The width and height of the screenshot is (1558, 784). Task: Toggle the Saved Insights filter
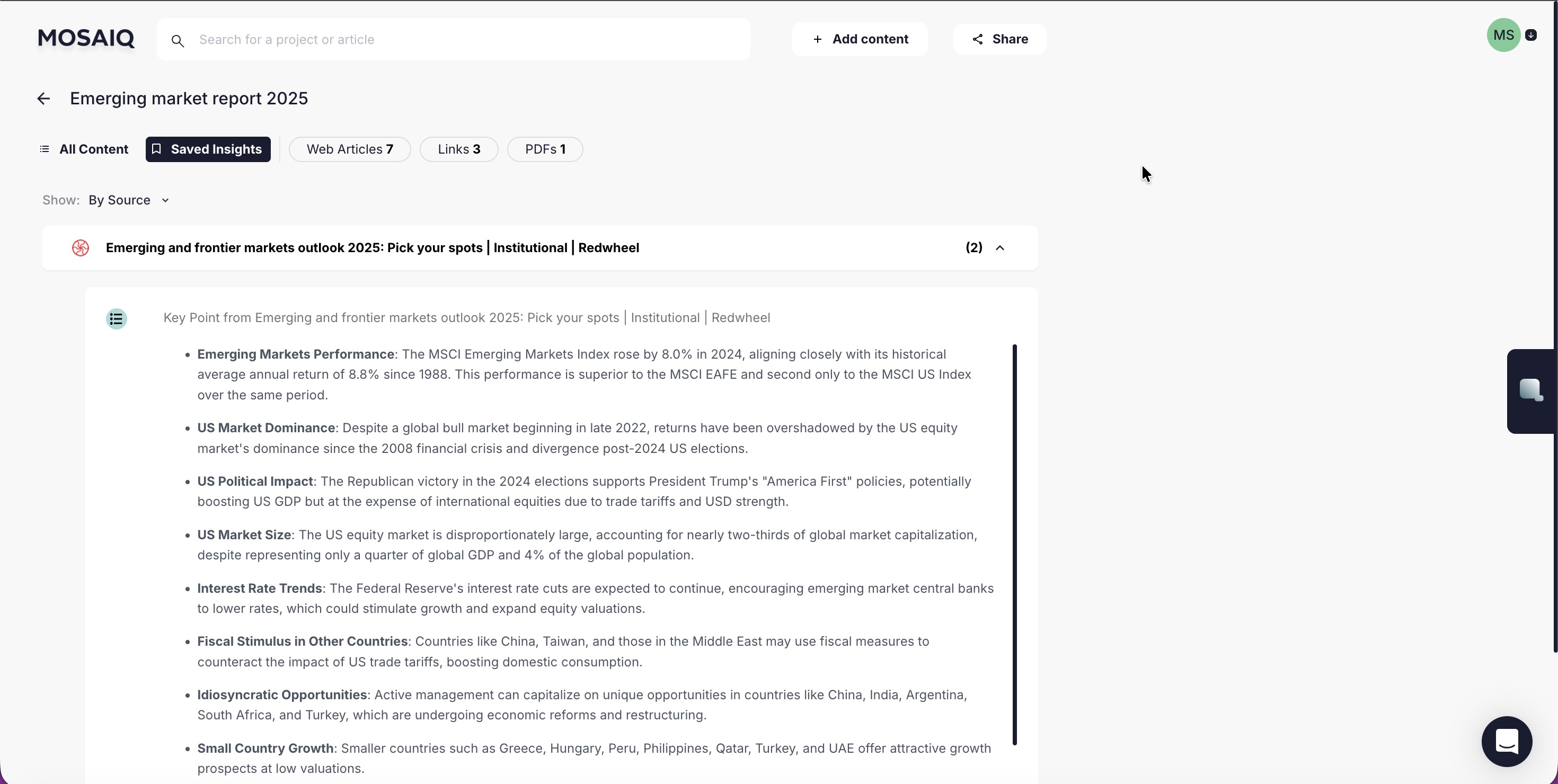(x=207, y=149)
